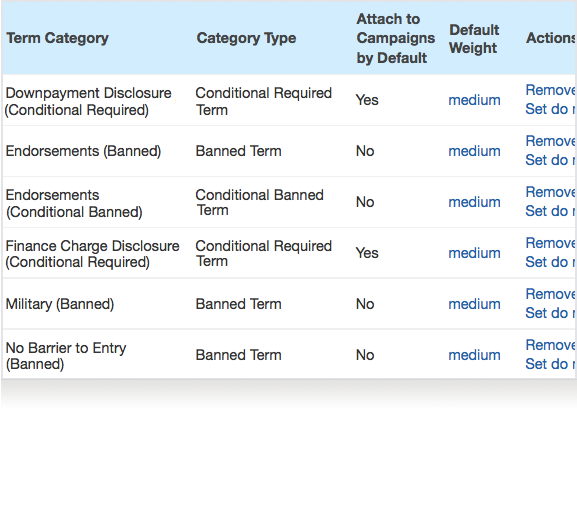Remove the Endorsements (Banned) category
This screenshot has height=508, width=577.
pos(551,141)
